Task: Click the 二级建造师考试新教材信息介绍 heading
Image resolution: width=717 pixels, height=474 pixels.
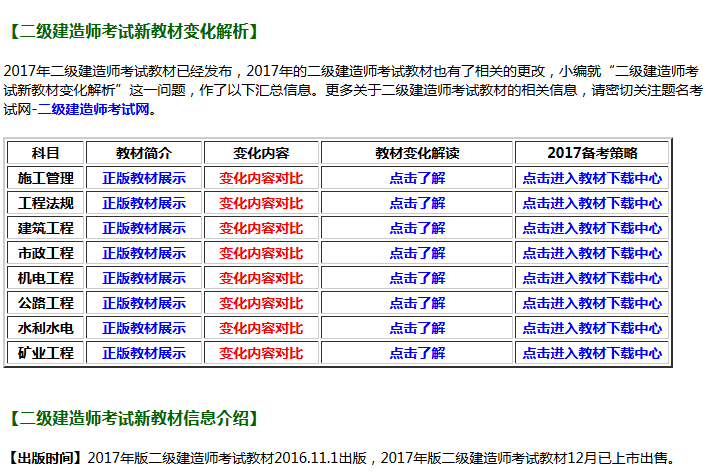Action: [x=134, y=418]
